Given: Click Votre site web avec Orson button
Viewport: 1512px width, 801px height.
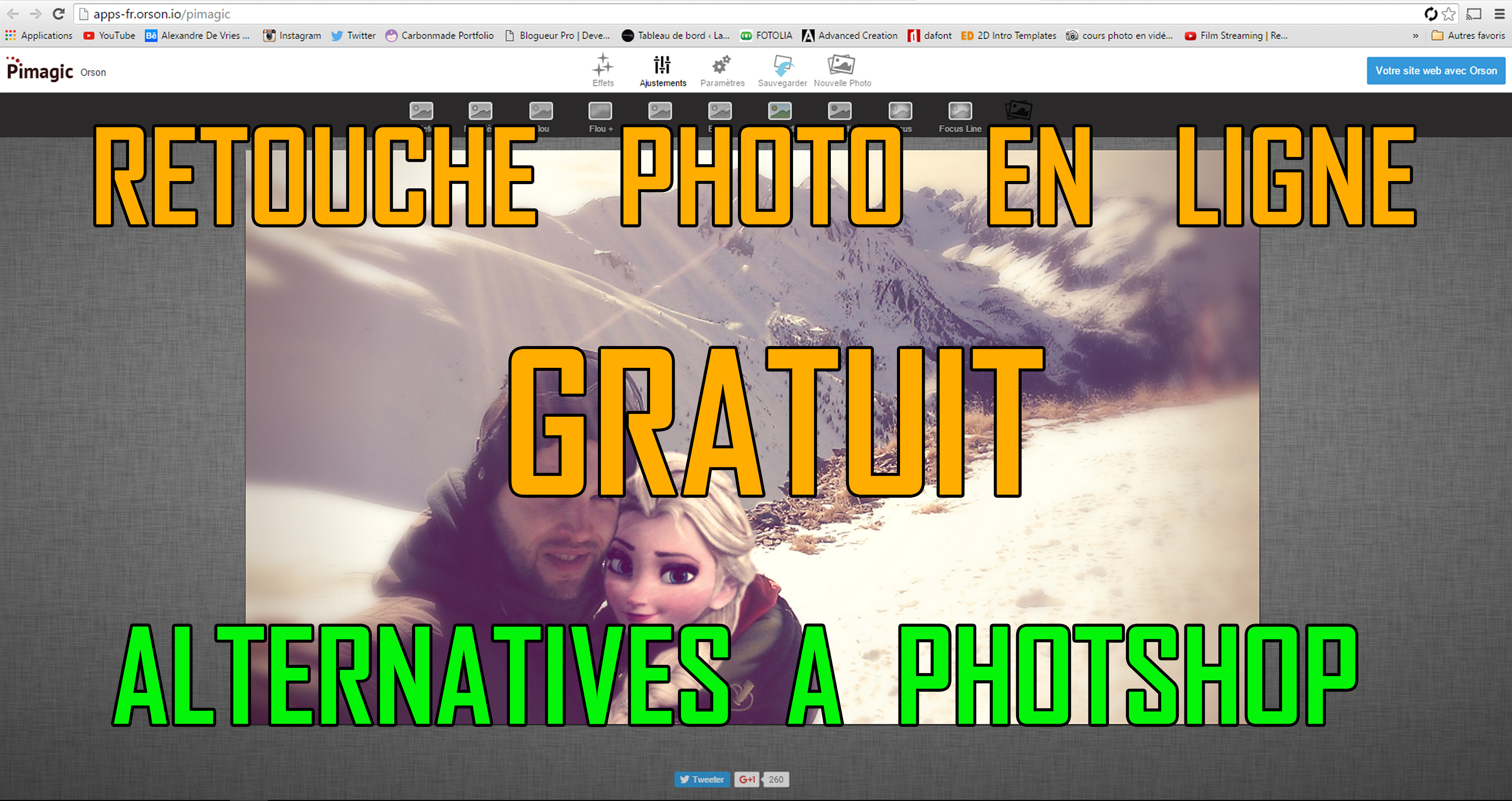Looking at the screenshot, I should (1436, 70).
